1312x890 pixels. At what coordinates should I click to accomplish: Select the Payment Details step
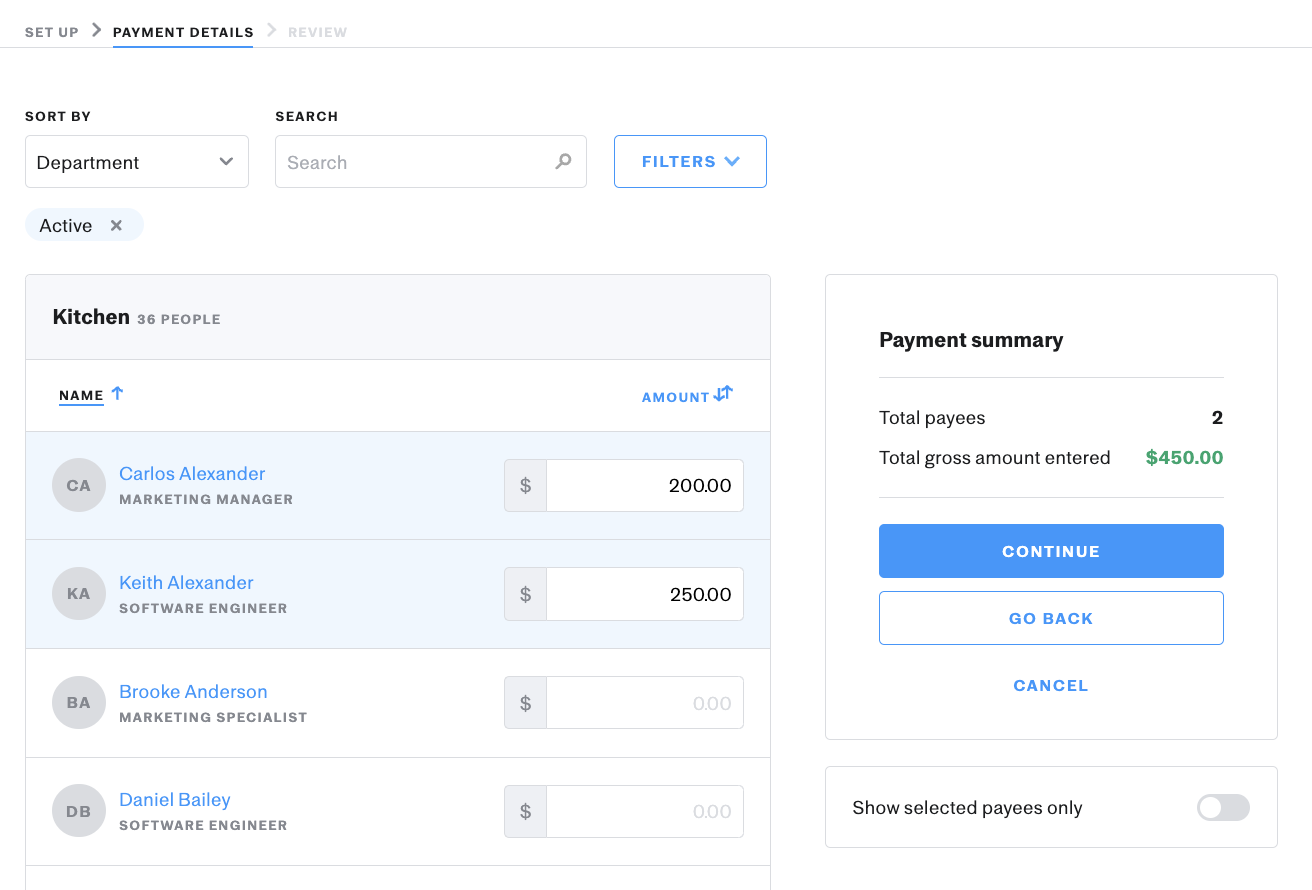(x=183, y=32)
